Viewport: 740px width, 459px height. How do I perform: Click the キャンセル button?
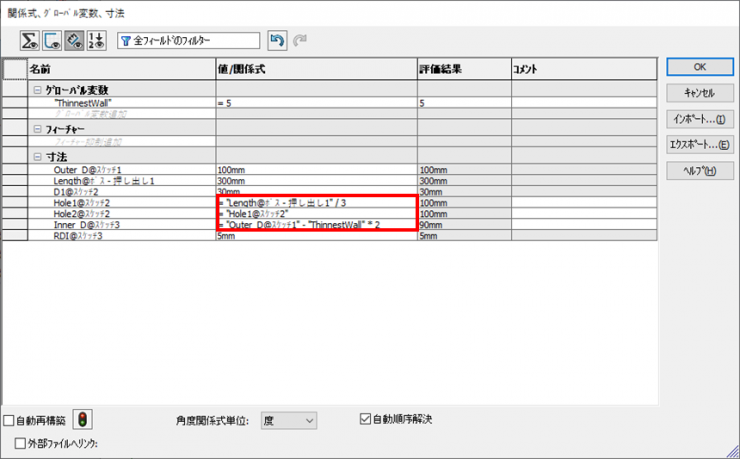coord(699,93)
